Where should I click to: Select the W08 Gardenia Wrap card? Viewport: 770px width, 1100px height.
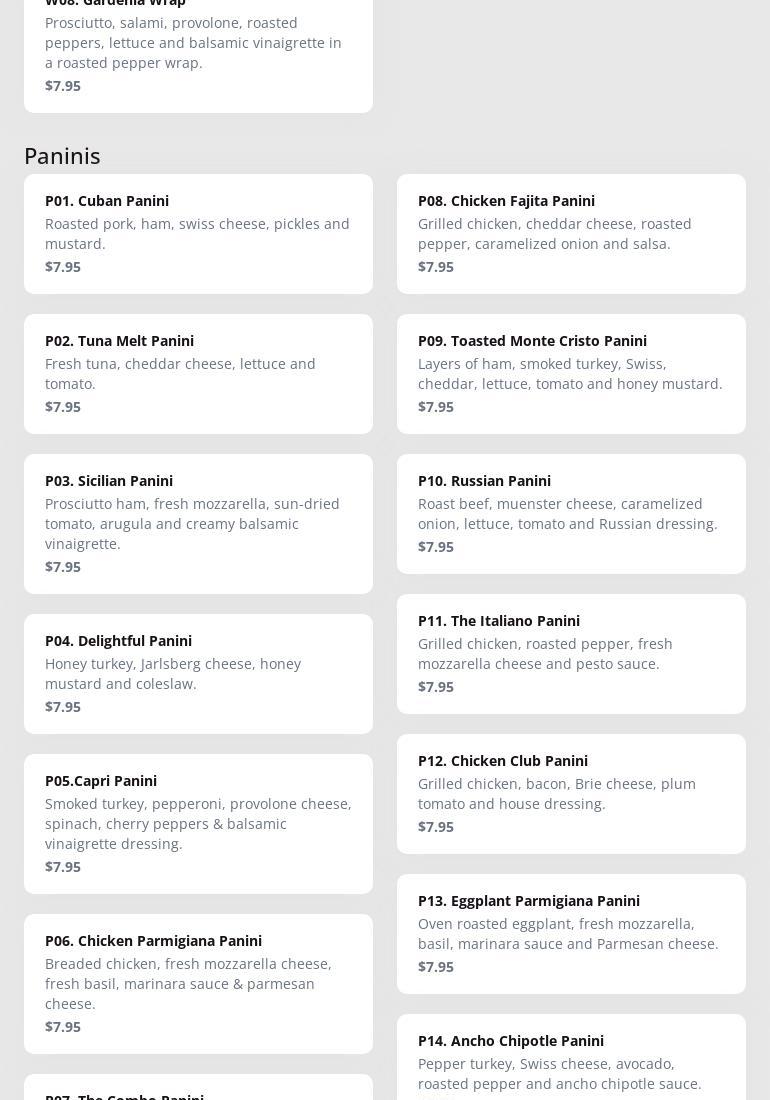[x=198, y=50]
